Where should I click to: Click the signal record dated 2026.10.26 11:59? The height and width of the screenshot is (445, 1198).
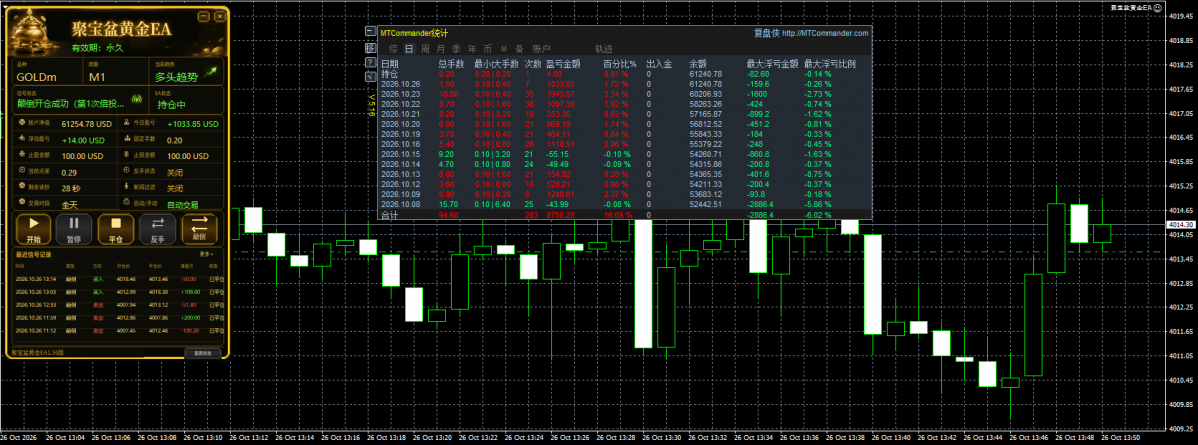tap(119, 317)
